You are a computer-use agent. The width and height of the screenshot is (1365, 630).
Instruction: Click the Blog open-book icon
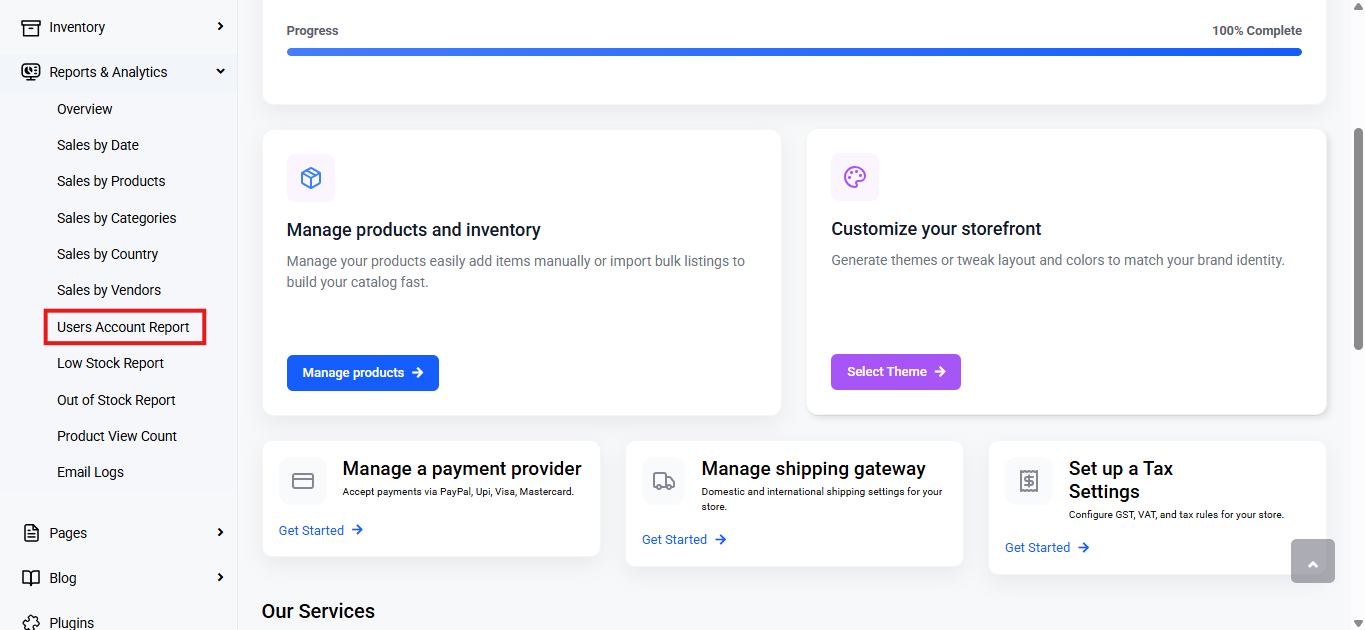point(31,578)
